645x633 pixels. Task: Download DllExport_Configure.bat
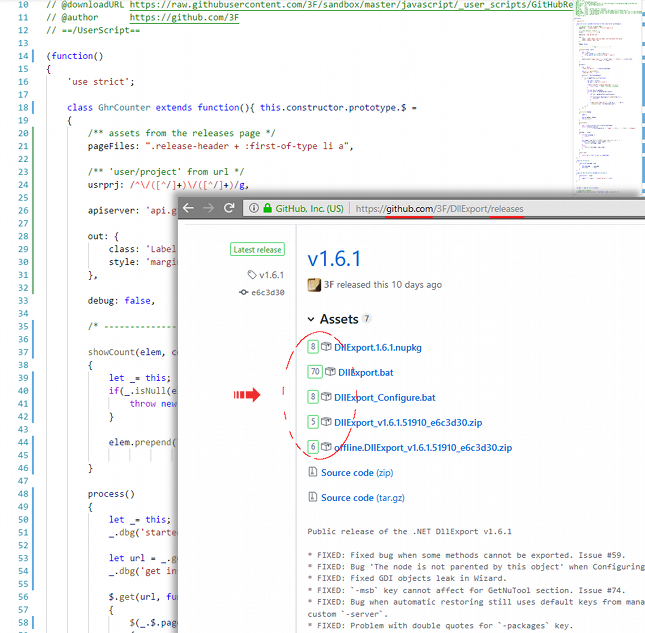pyautogui.click(x=384, y=398)
